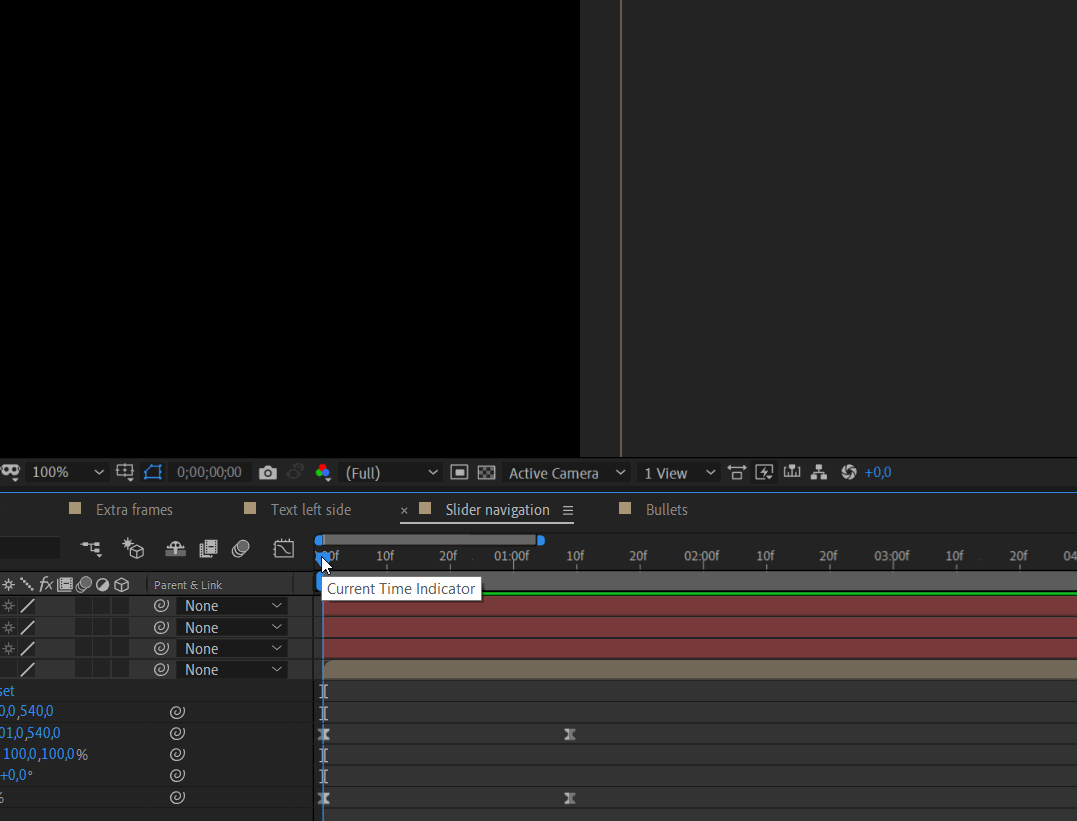The height and width of the screenshot is (821, 1077).
Task: Click the Composition Mini-Flowchart icon
Action: 91,548
